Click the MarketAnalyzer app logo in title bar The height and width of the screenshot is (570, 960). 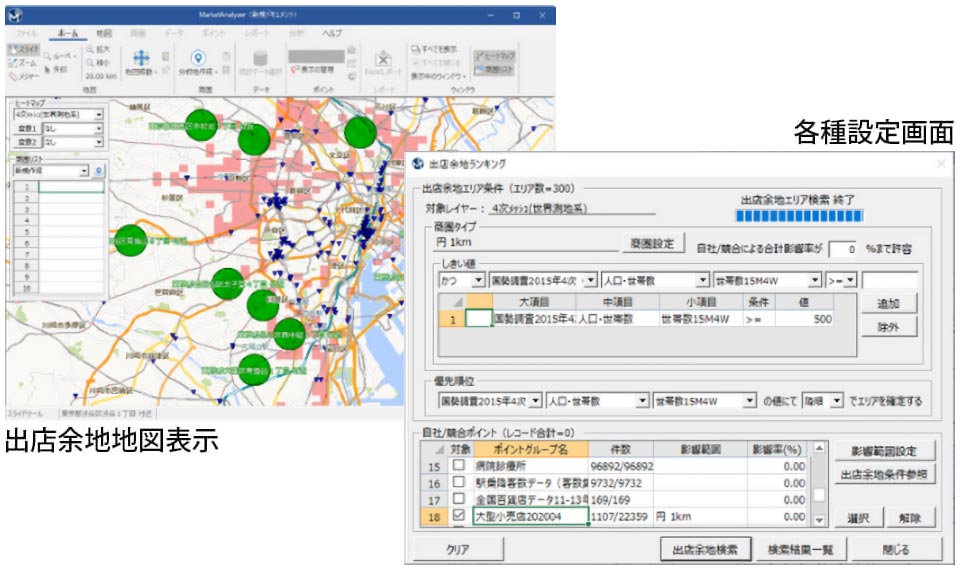(x=15, y=15)
